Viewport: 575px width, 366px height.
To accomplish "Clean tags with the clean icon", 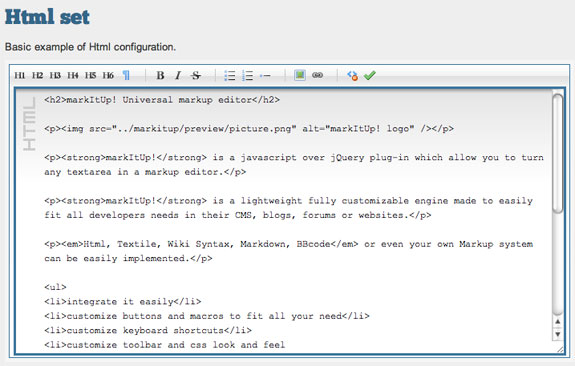I will tap(352, 76).
